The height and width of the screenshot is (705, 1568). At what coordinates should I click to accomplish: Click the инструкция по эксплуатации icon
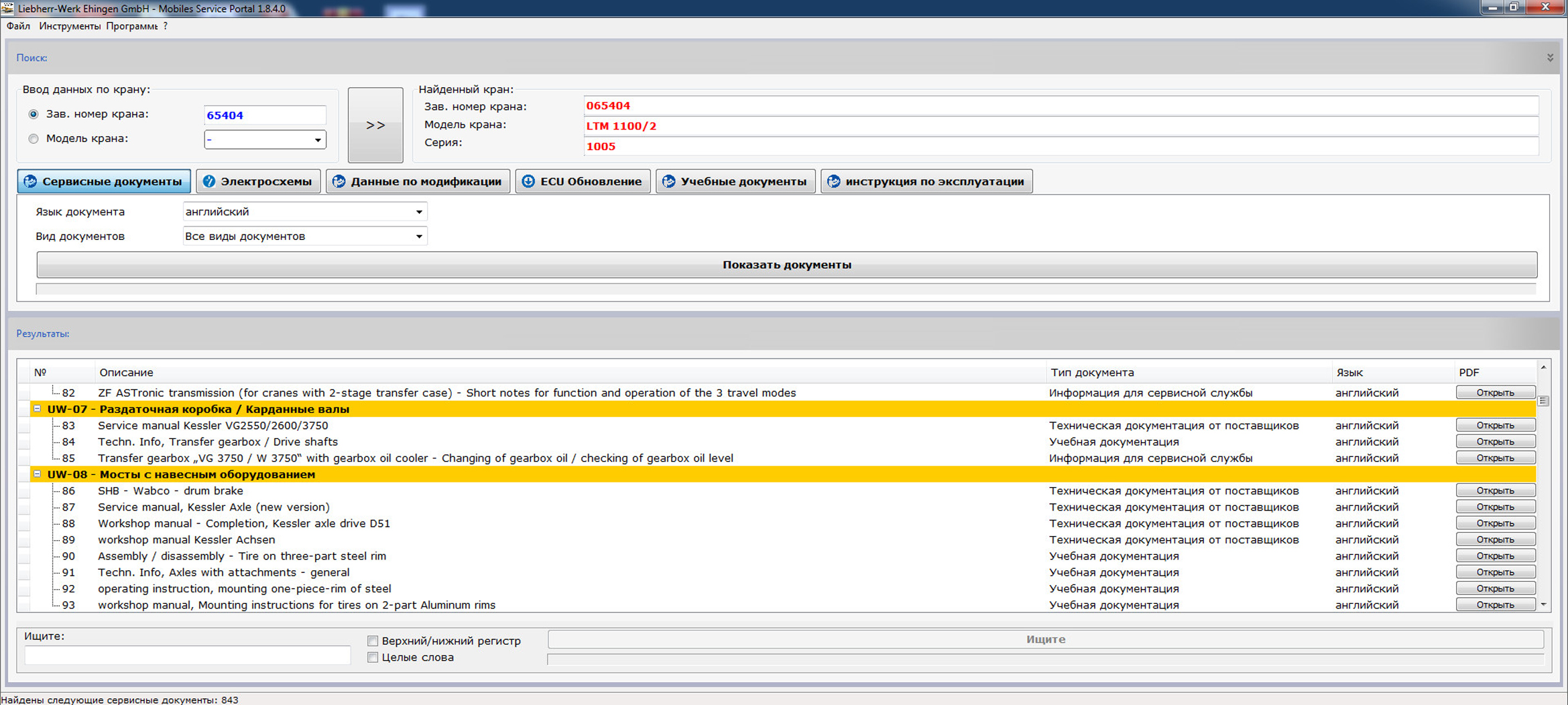[x=833, y=182]
